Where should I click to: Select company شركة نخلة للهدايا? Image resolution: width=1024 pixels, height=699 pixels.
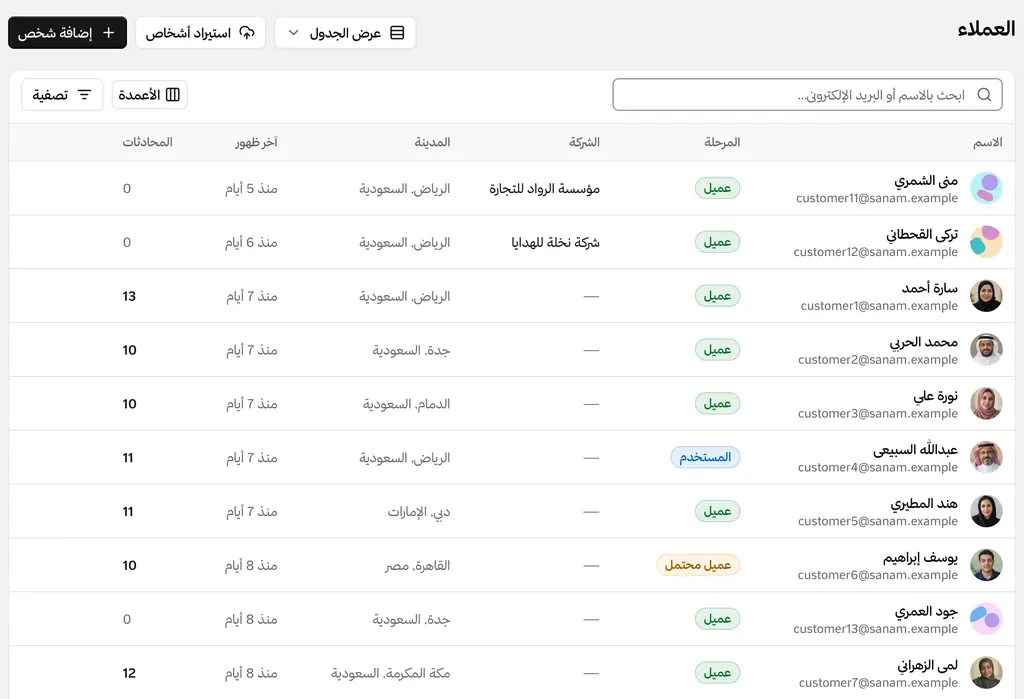point(556,242)
